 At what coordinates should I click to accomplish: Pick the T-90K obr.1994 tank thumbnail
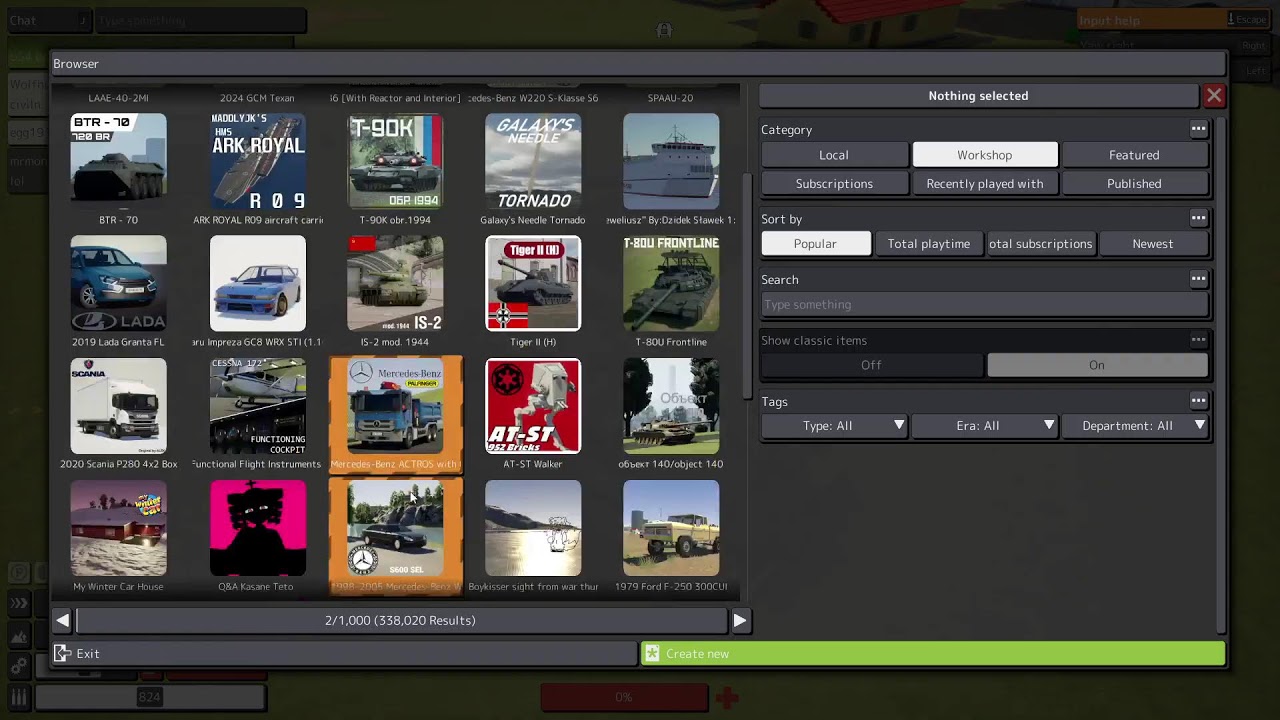[395, 161]
